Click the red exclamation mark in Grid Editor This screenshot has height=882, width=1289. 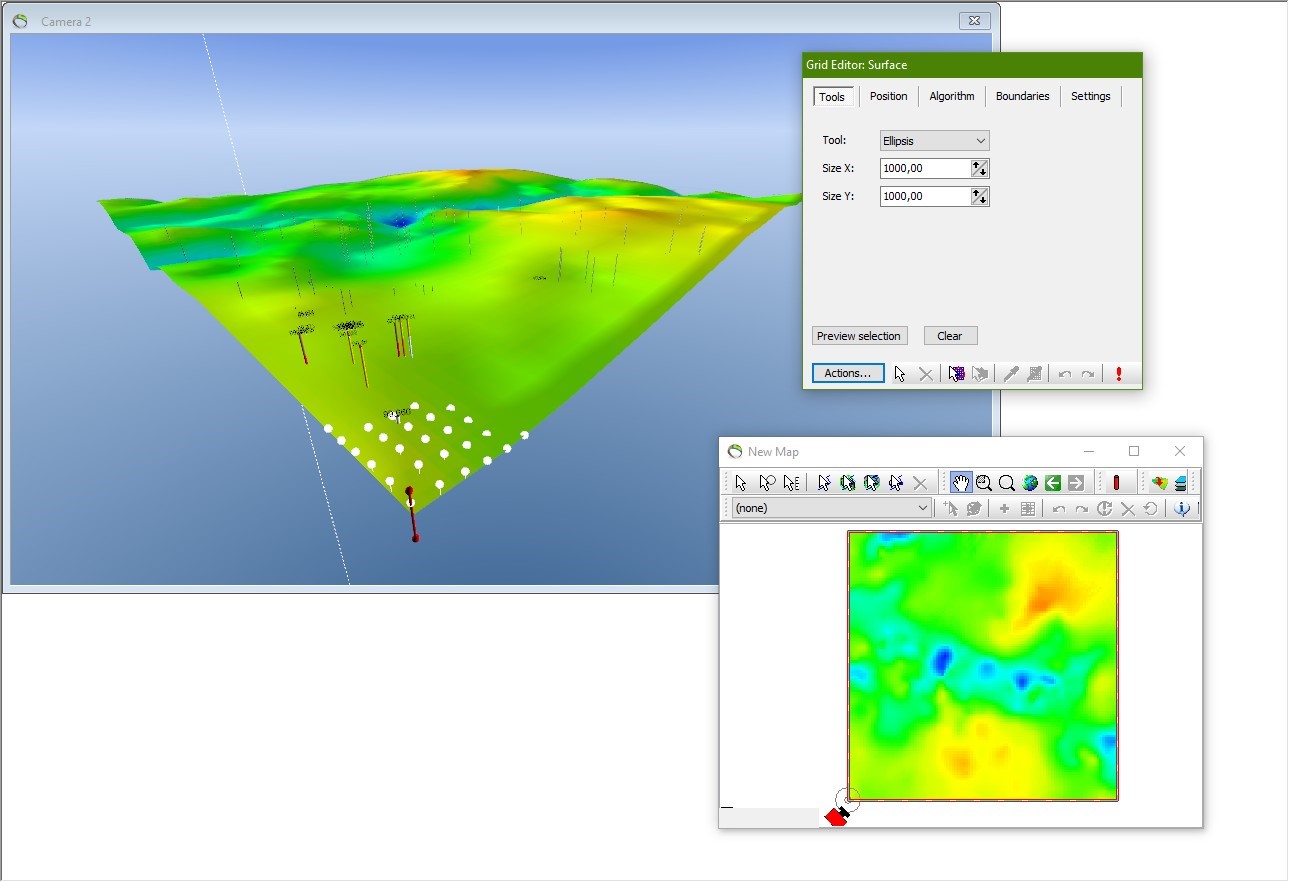point(1119,373)
